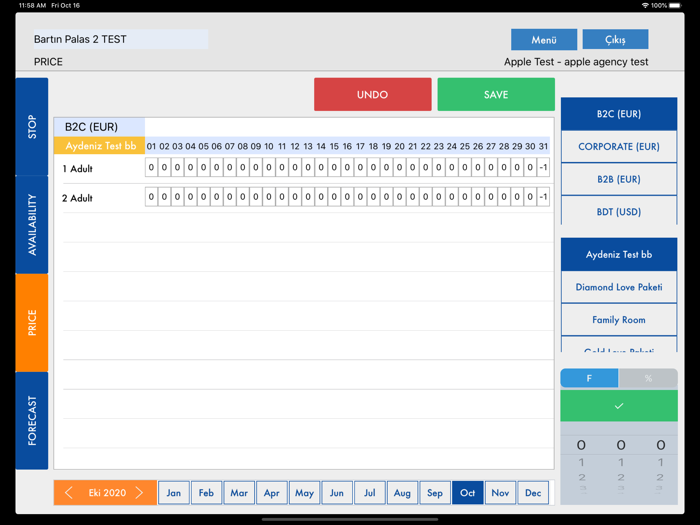Image resolution: width=700 pixels, height=525 pixels.
Task: Select the Nov month tab
Action: [500, 493]
